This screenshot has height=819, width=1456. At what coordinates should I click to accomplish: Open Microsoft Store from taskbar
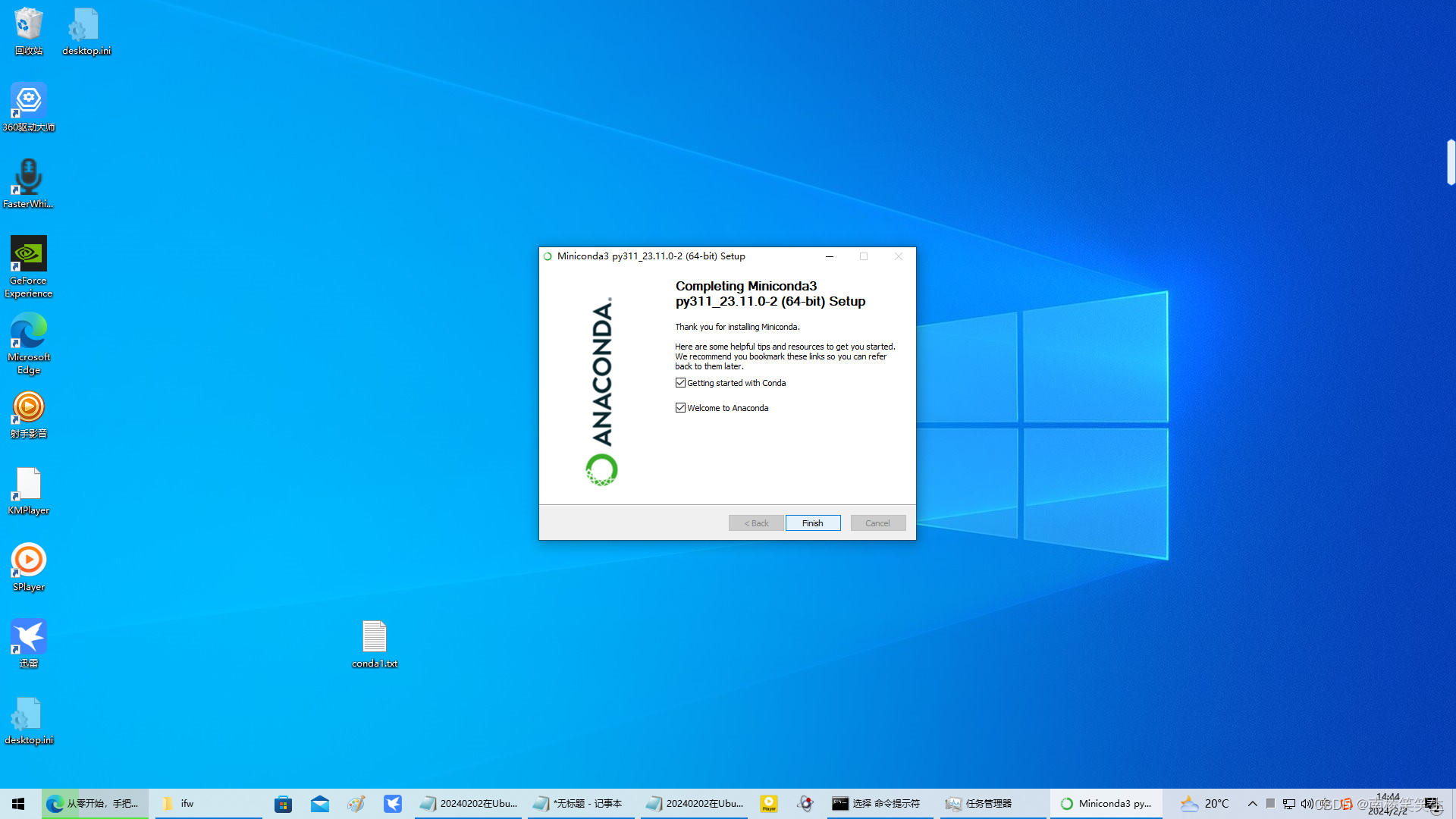(x=284, y=804)
